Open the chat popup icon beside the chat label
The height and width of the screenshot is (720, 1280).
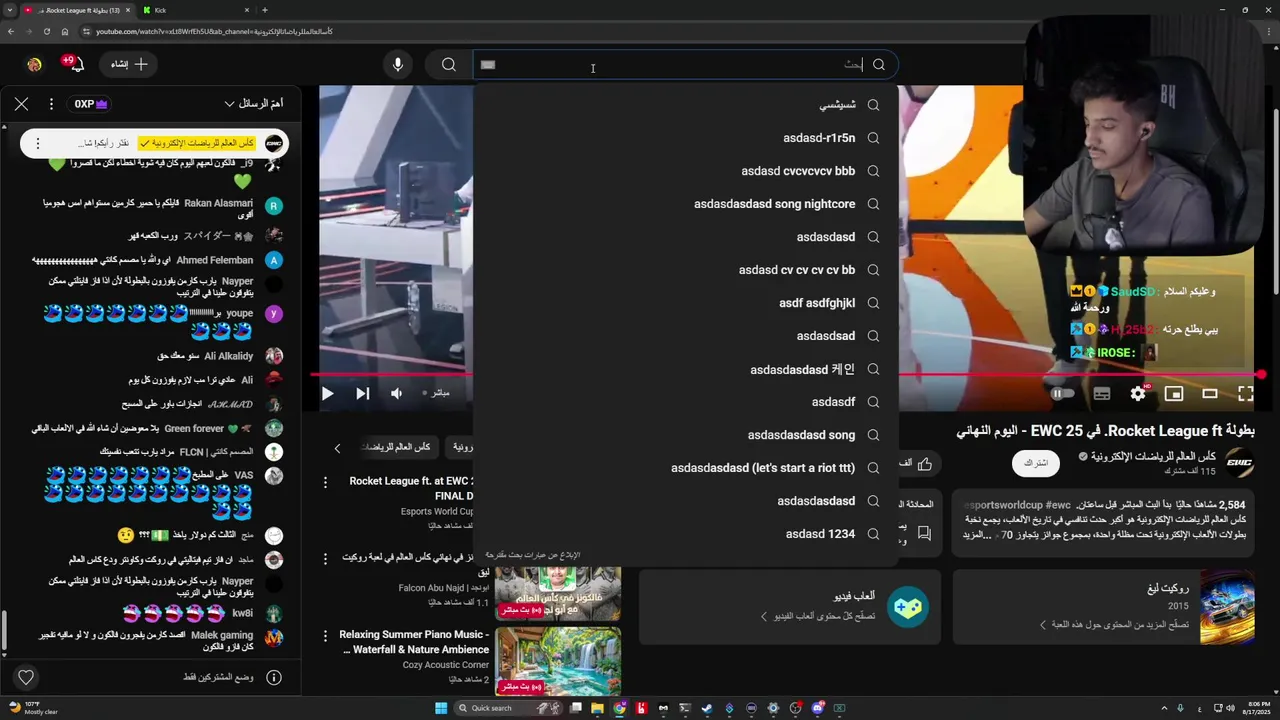click(x=924, y=533)
